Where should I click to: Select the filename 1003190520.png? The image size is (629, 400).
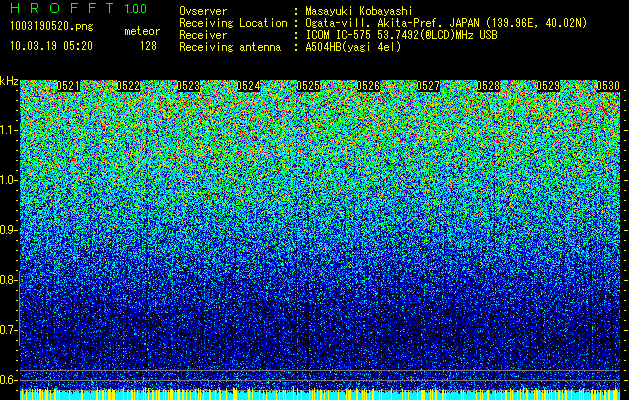coord(52,26)
